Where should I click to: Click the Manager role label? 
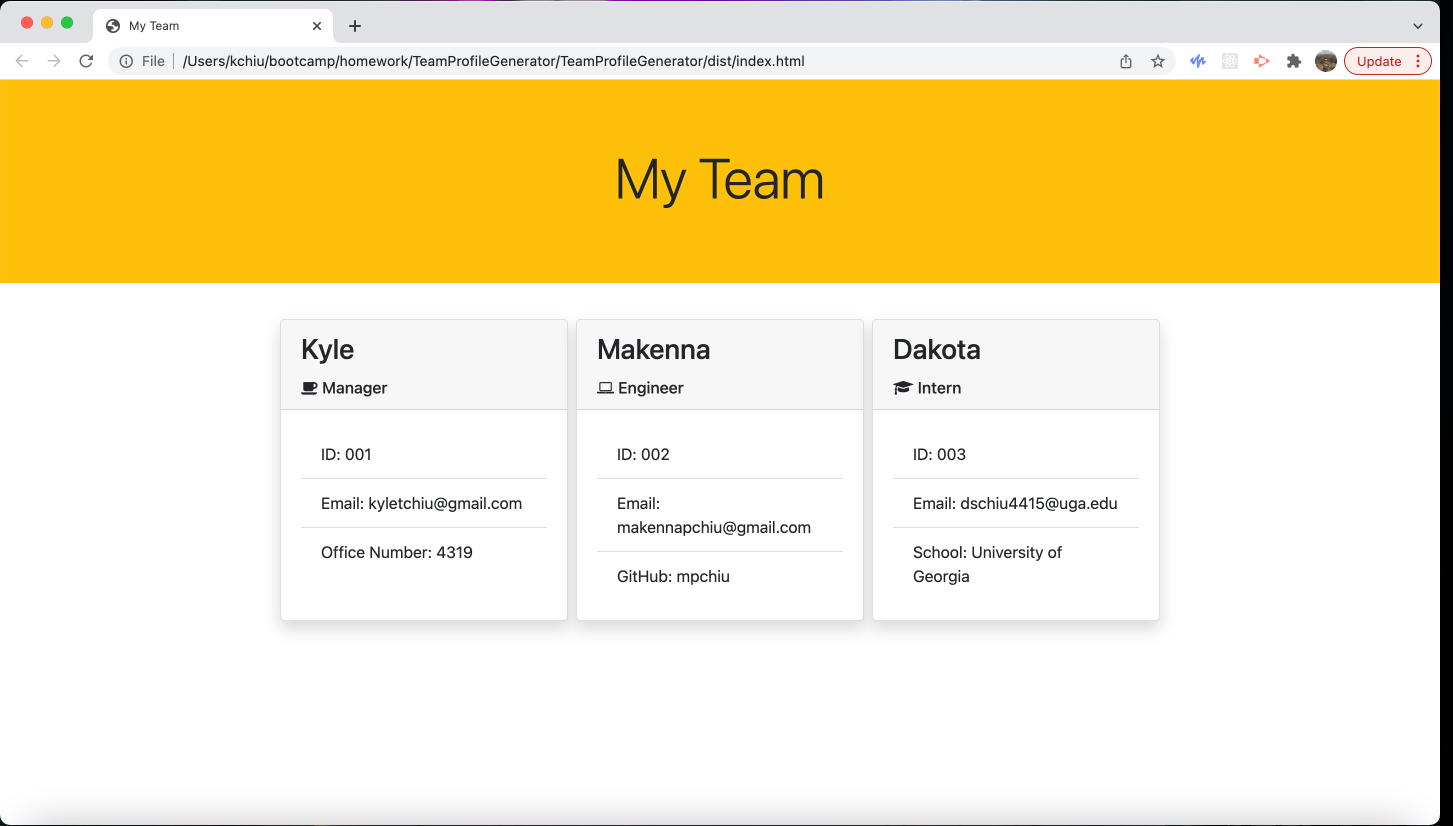pos(355,388)
